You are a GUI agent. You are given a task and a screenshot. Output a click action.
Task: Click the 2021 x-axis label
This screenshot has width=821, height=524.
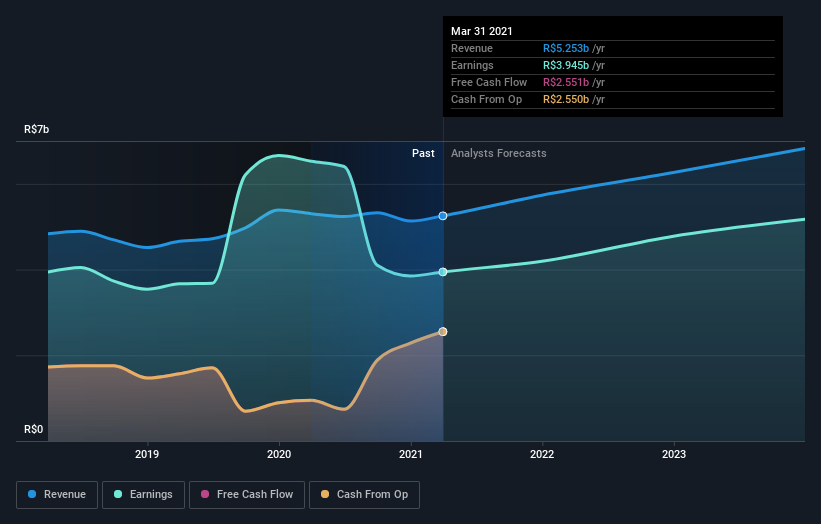[410, 454]
